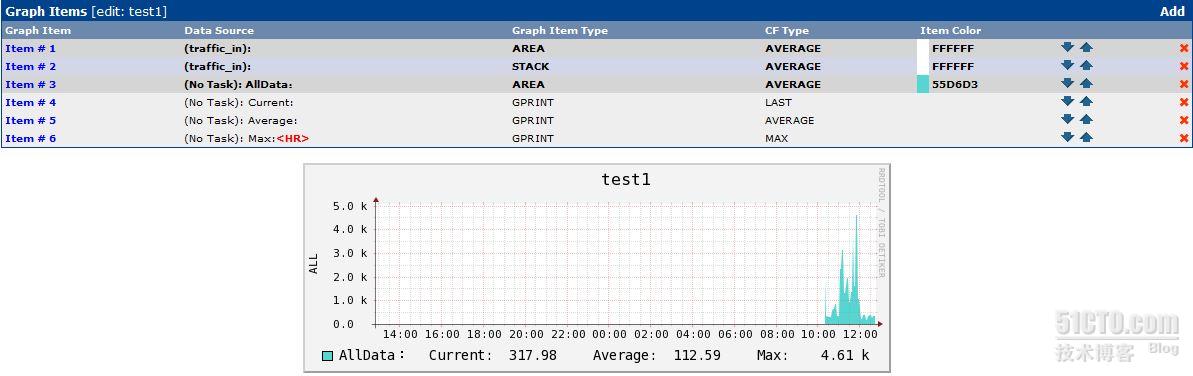Delete Item # 5 with red X
The width and height of the screenshot is (1193, 376).
[x=1184, y=120]
